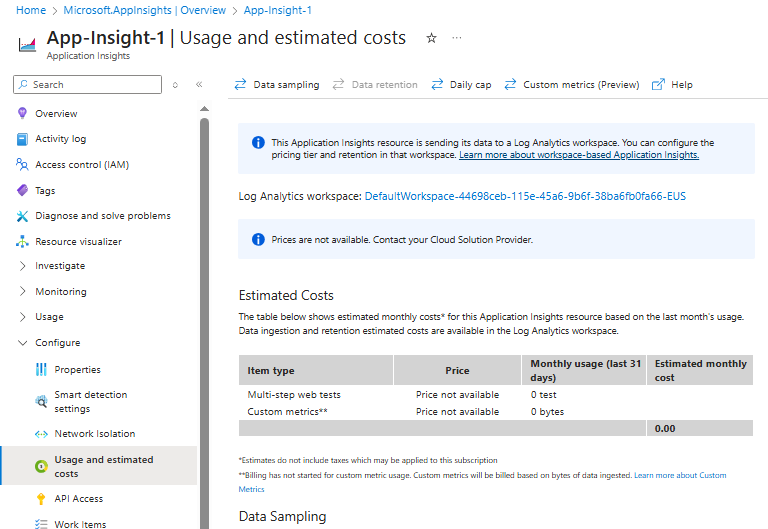Open Work Items
Screen dimensions: 768x529
pos(80,524)
